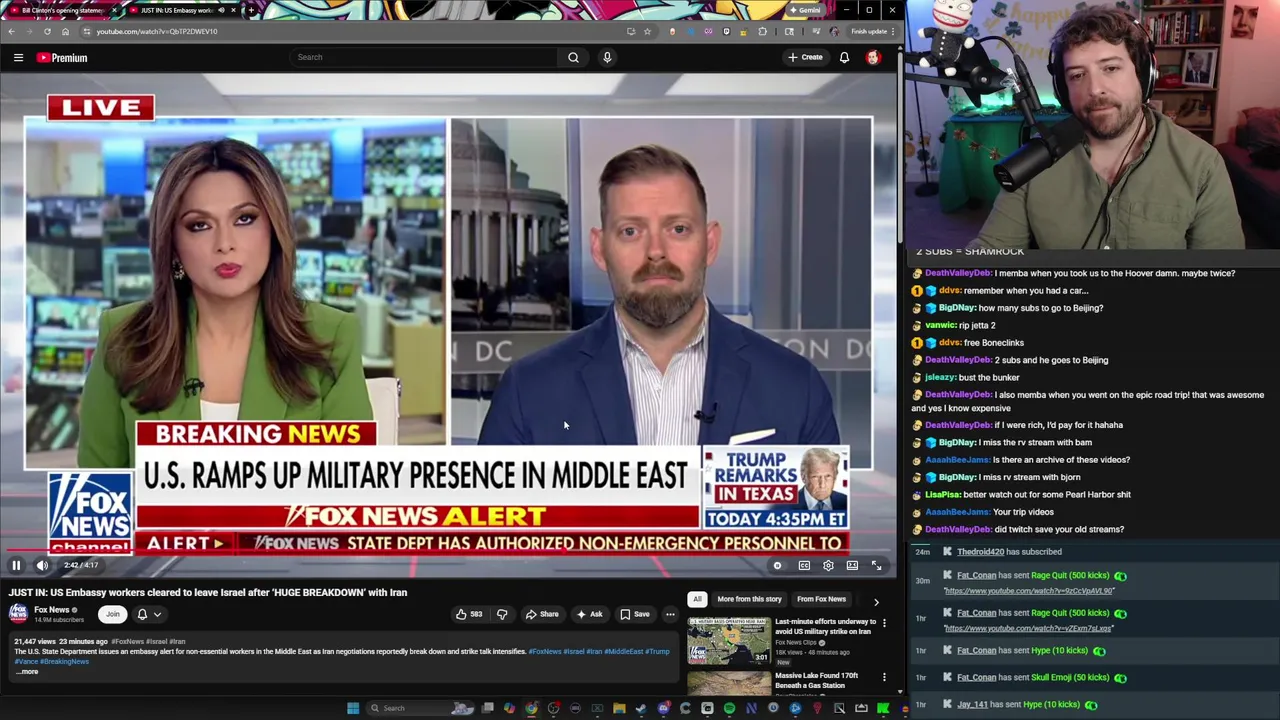This screenshot has width=1280, height=720.
Task: Open the Ask AI button
Action: 589,614
